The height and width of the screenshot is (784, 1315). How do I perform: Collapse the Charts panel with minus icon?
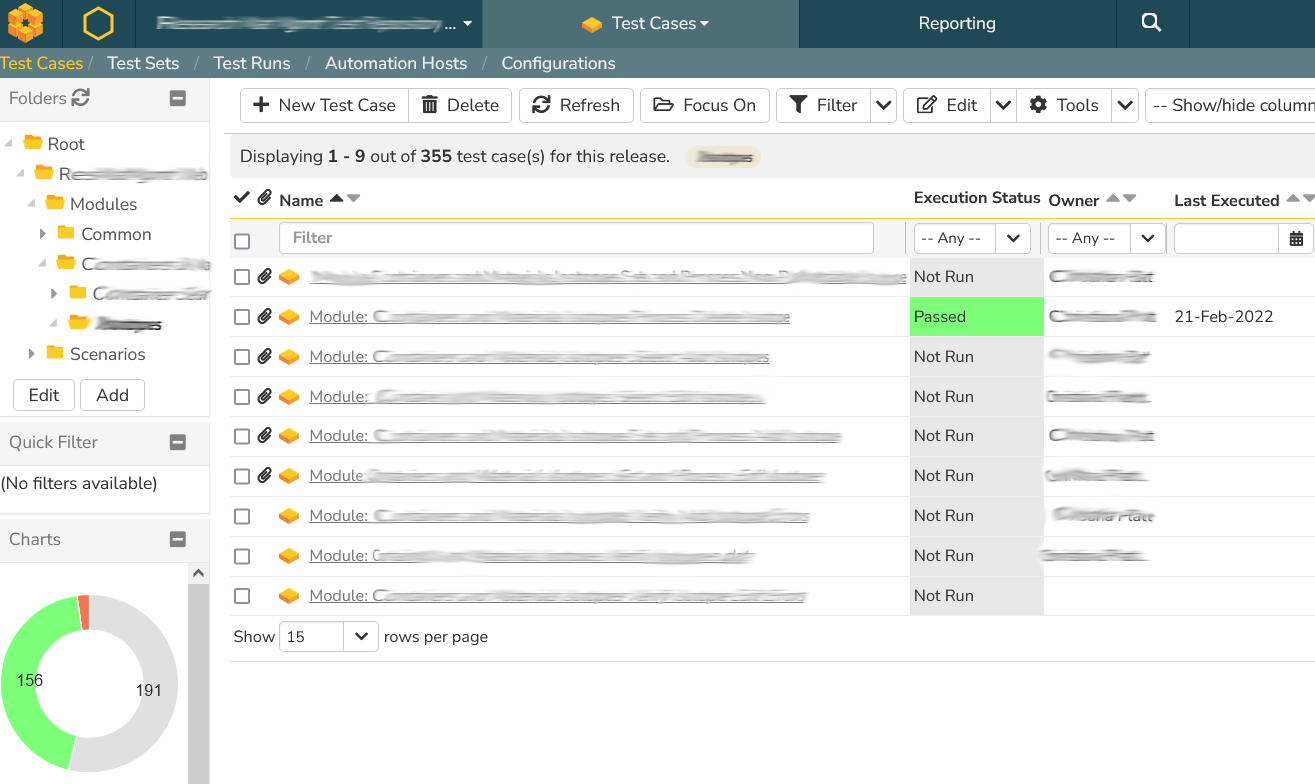pos(178,539)
